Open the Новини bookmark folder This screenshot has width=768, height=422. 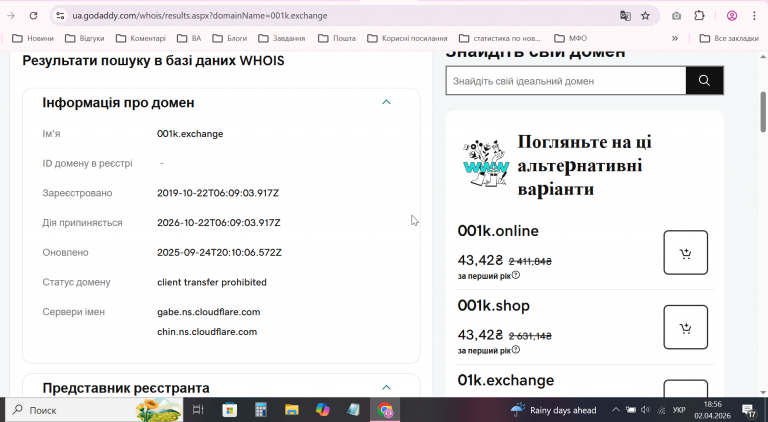pos(33,38)
